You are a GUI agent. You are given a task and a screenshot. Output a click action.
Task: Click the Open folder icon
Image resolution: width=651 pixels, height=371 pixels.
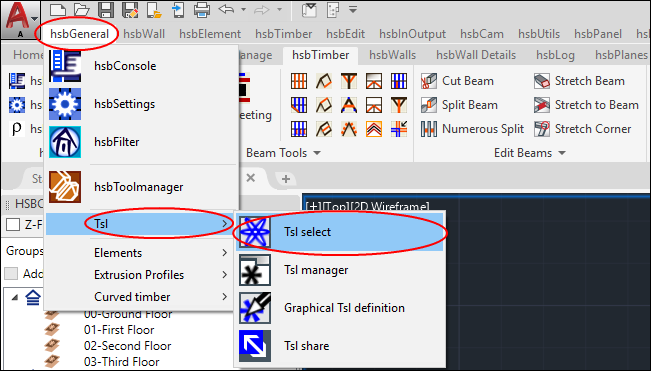point(82,10)
